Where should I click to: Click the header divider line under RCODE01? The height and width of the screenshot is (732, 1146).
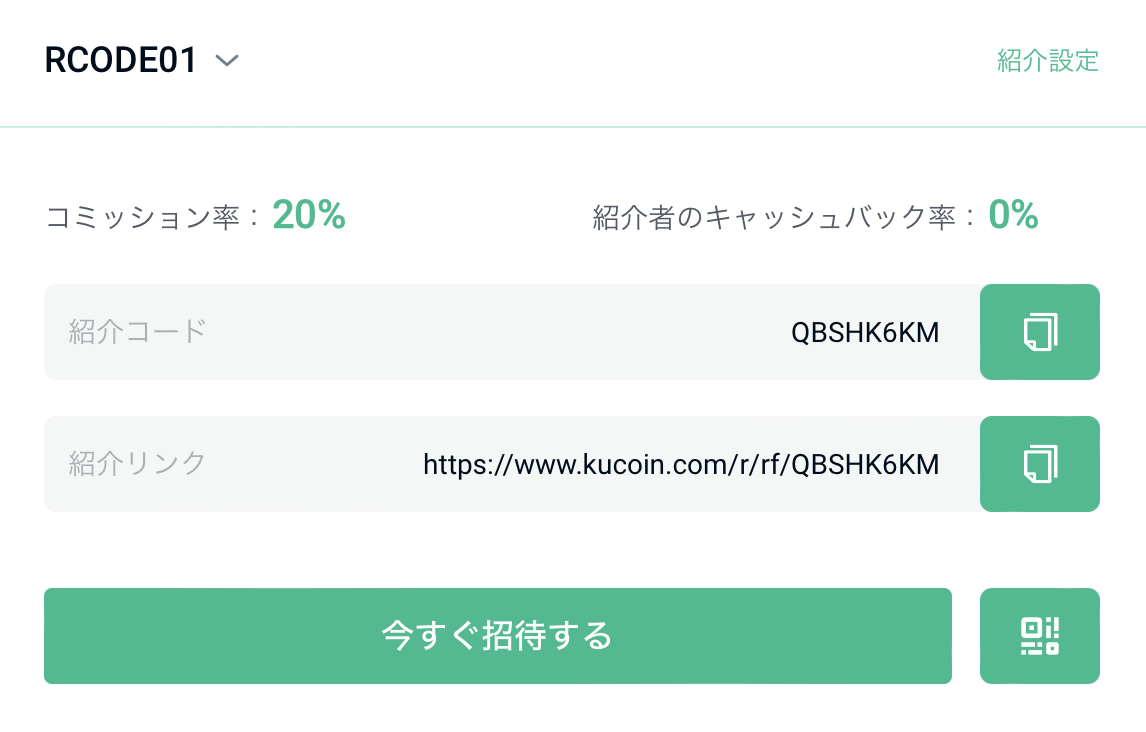click(x=573, y=127)
